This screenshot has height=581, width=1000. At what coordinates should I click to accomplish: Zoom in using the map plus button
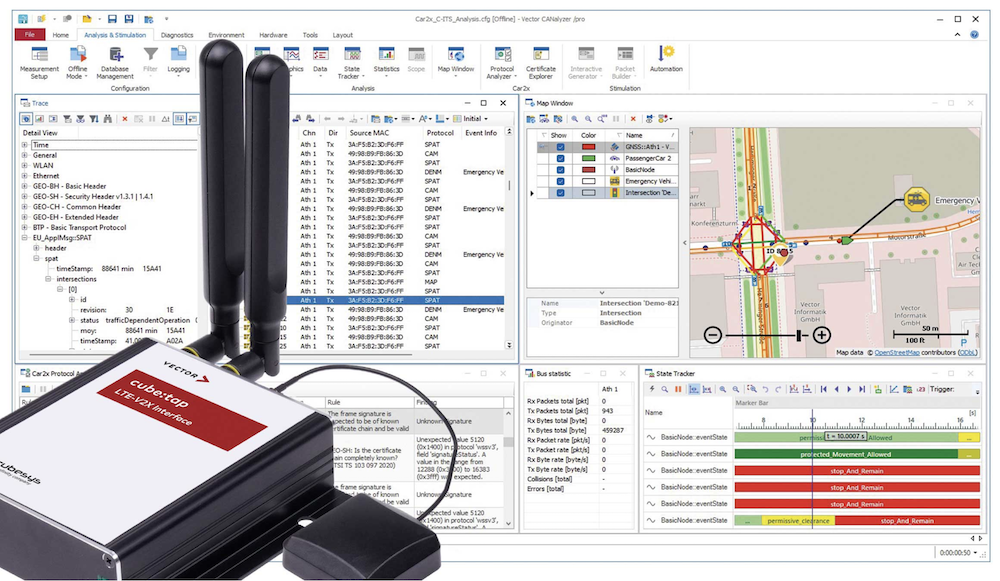point(821,335)
